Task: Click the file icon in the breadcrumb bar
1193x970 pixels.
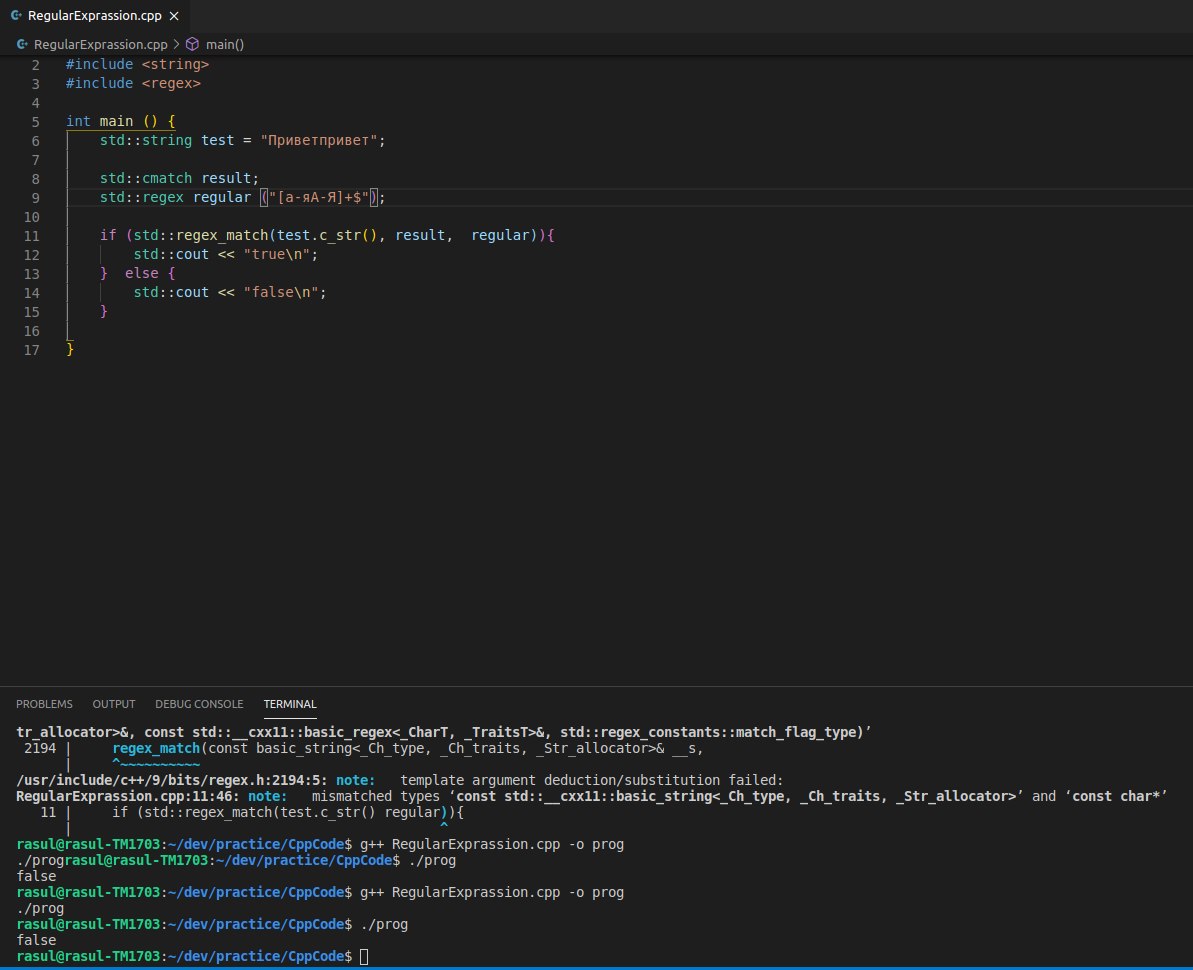Action: (23, 44)
